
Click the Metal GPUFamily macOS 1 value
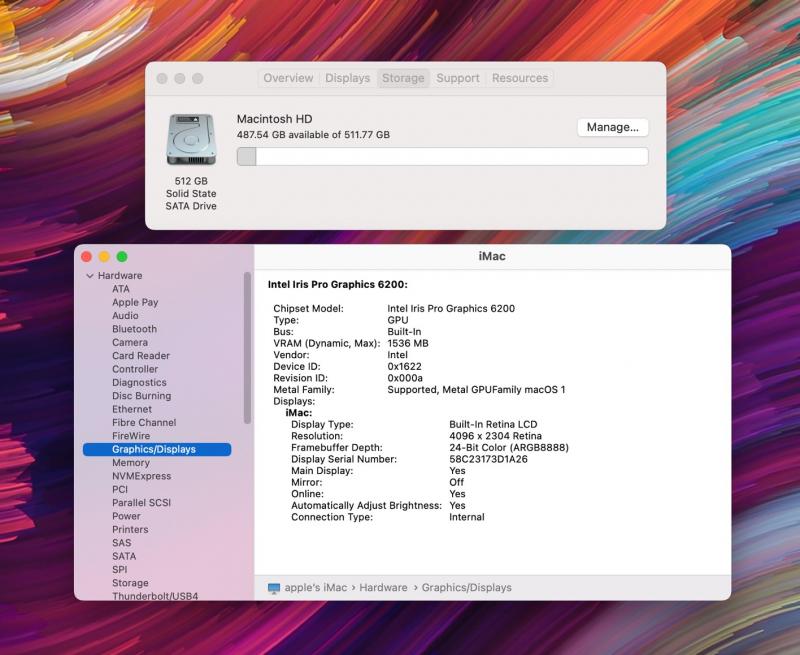tap(504, 390)
